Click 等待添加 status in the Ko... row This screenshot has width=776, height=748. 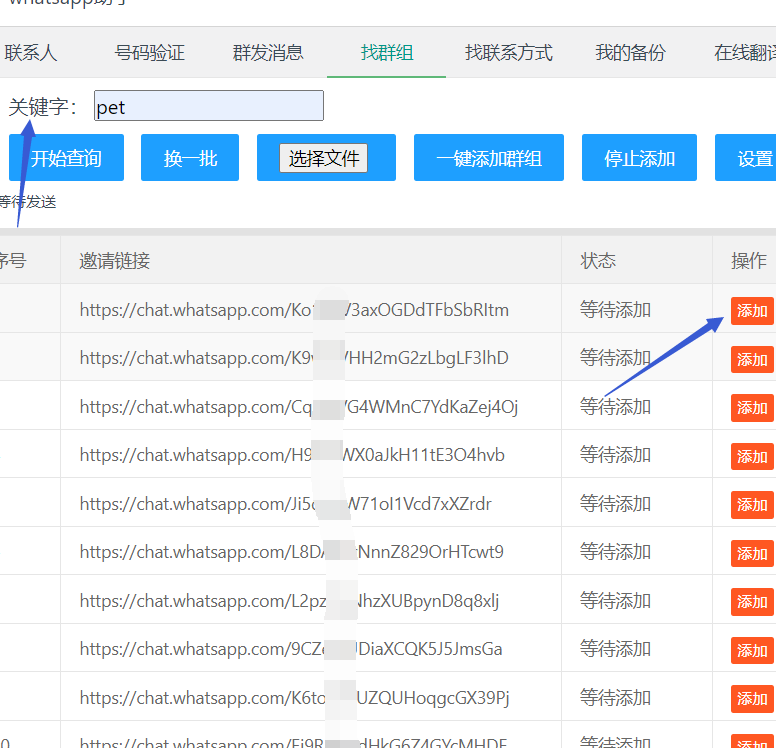pos(615,310)
